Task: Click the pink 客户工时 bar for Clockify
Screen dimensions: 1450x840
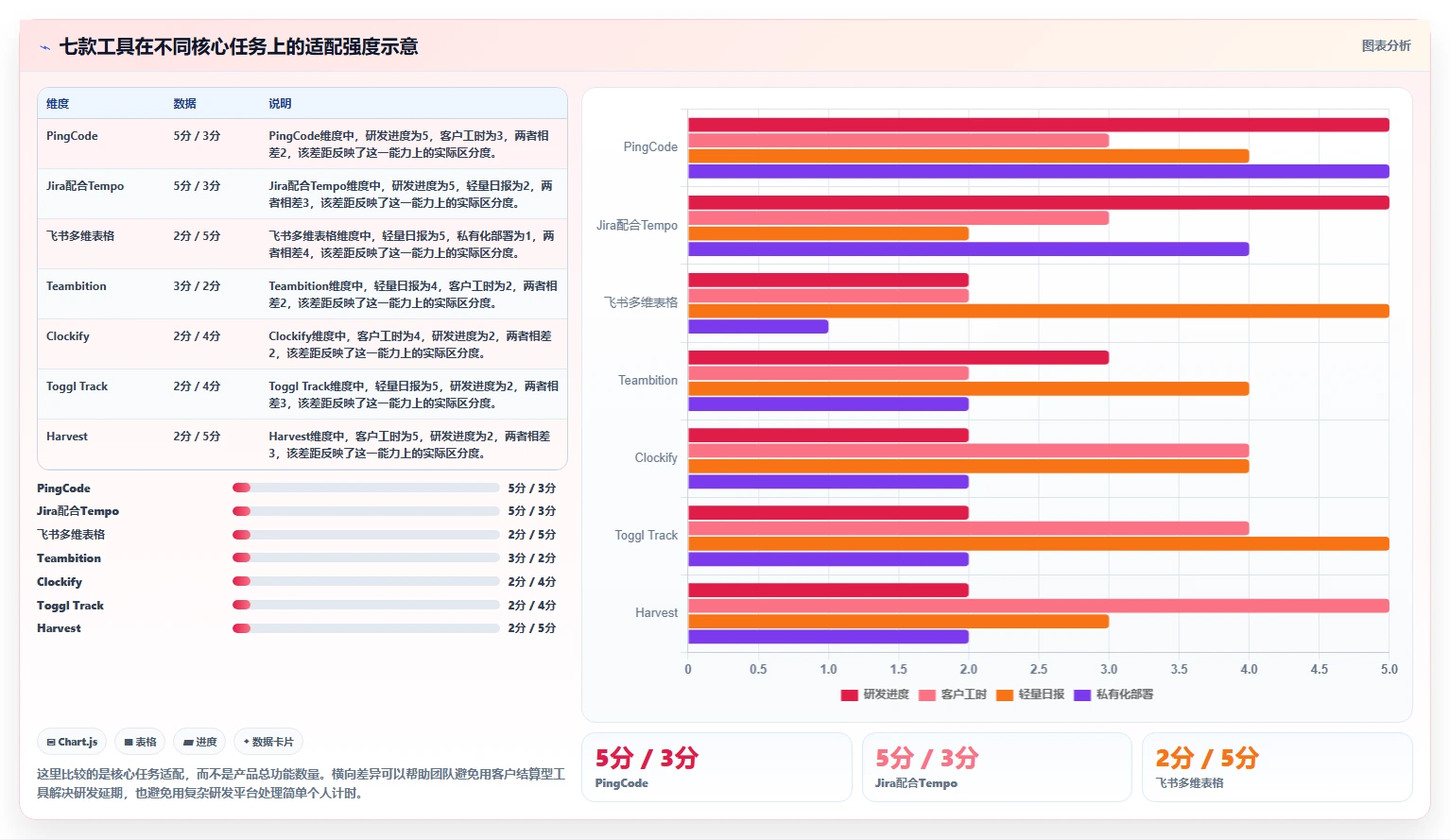Action: point(968,451)
